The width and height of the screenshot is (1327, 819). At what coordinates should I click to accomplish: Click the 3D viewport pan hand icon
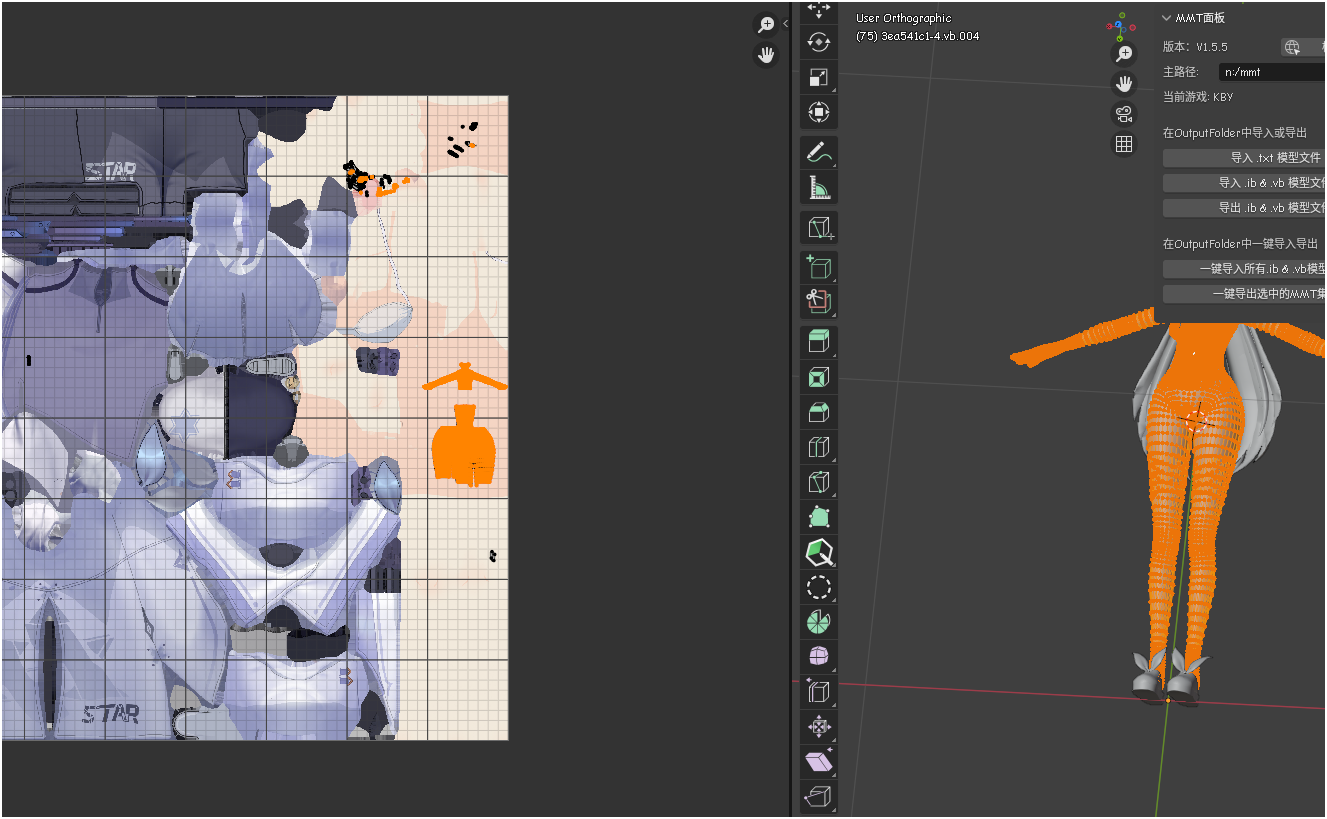[1124, 83]
